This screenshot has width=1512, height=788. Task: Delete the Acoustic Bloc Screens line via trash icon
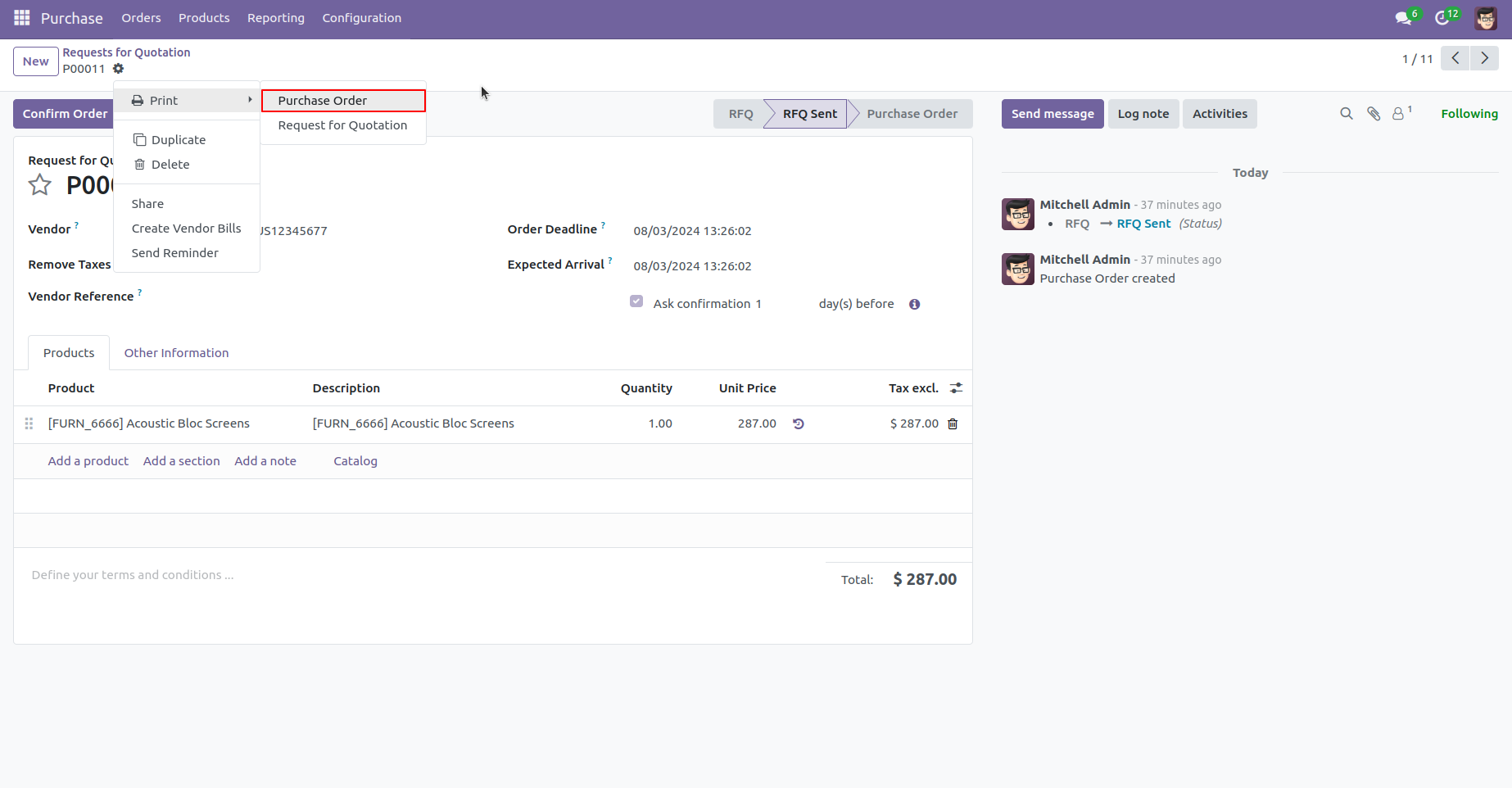click(952, 423)
